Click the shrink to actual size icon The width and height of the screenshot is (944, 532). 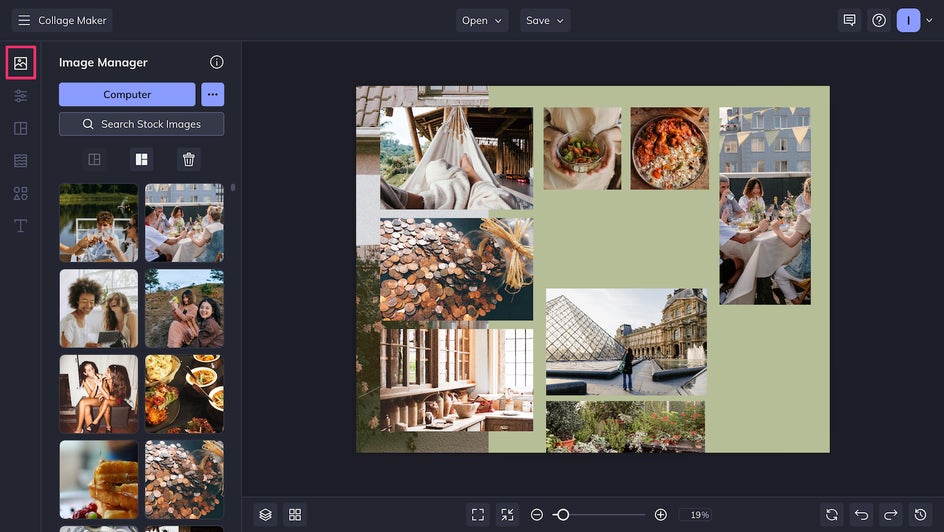point(508,515)
